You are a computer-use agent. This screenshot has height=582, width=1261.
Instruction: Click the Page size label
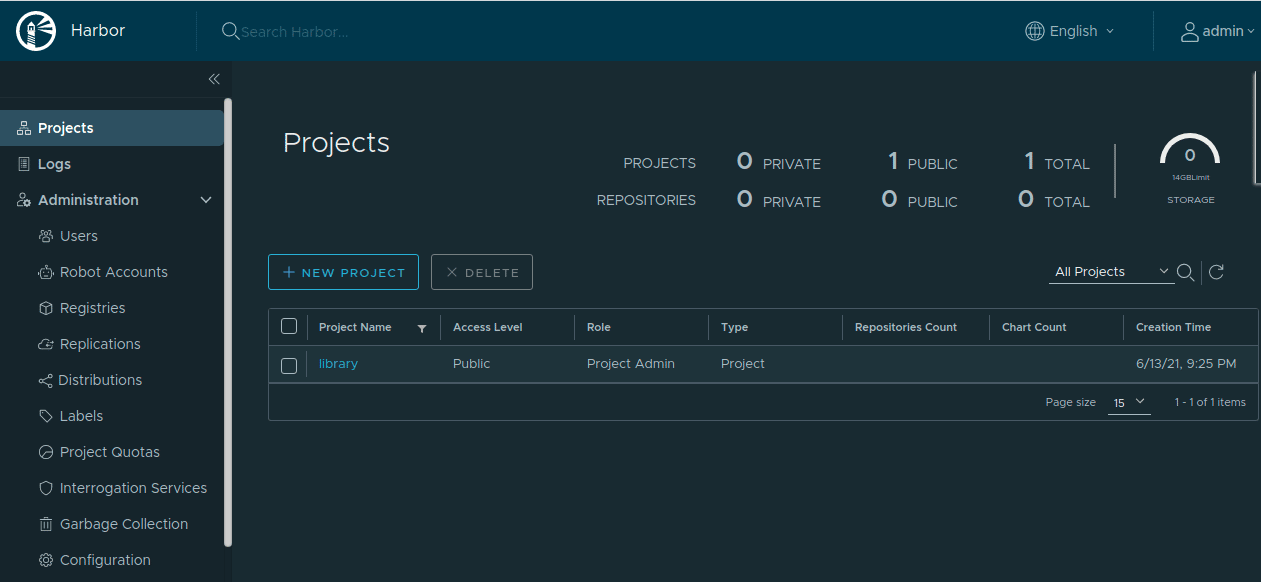[1071, 402]
